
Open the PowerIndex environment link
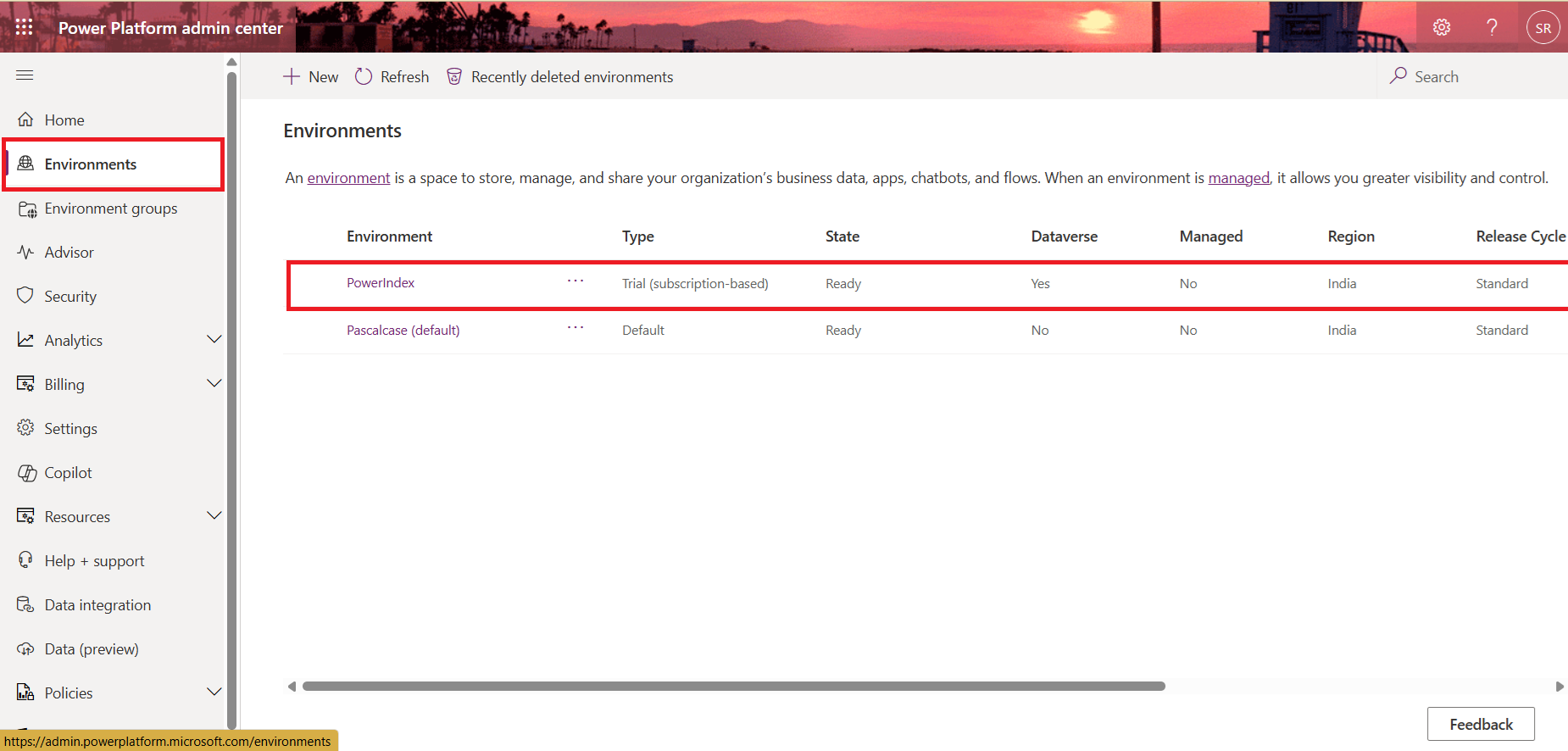[x=381, y=283]
